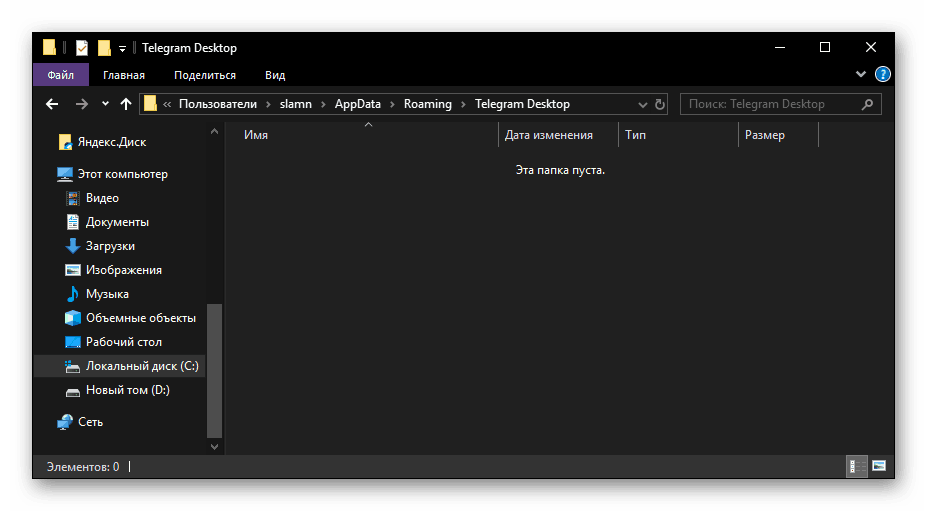
Task: Expand hidden path with double chevron
Action: (167, 105)
